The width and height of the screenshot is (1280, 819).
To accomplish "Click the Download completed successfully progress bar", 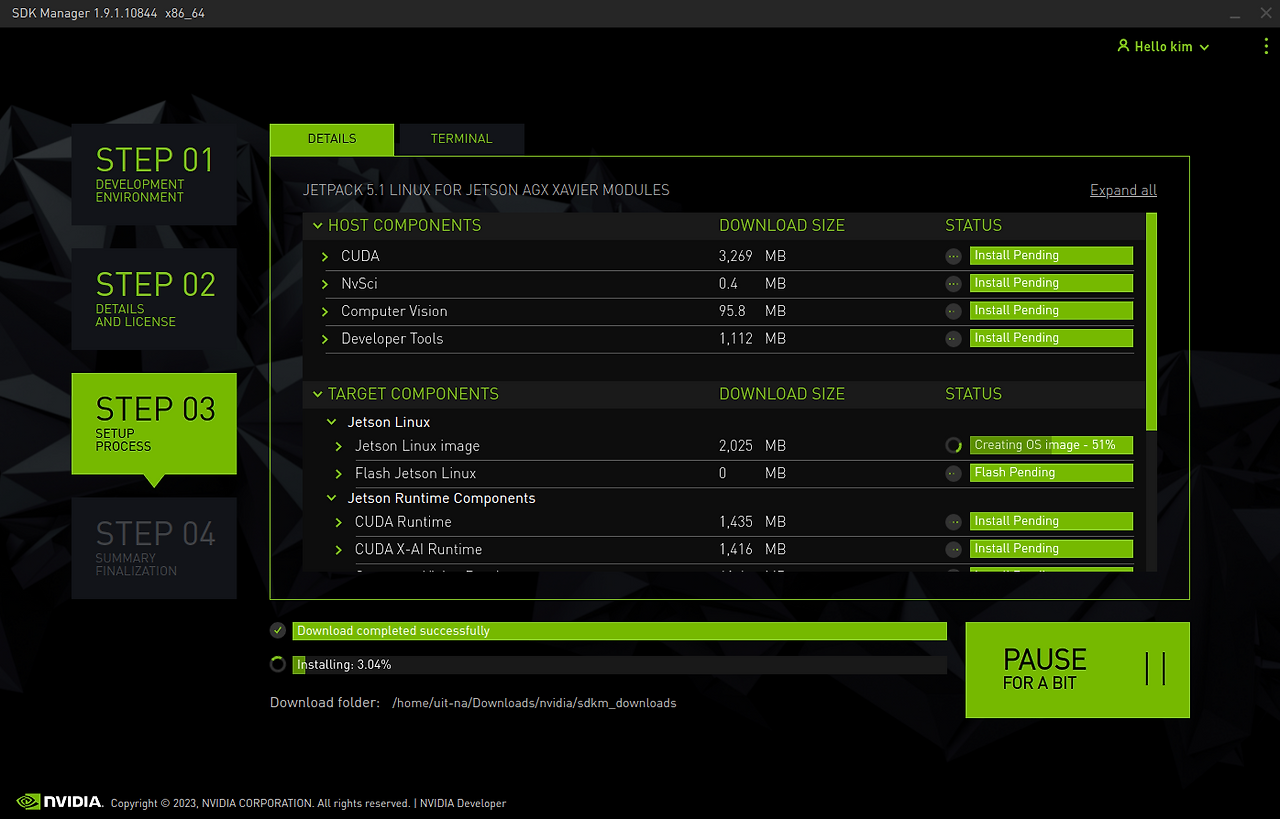I will pos(619,631).
